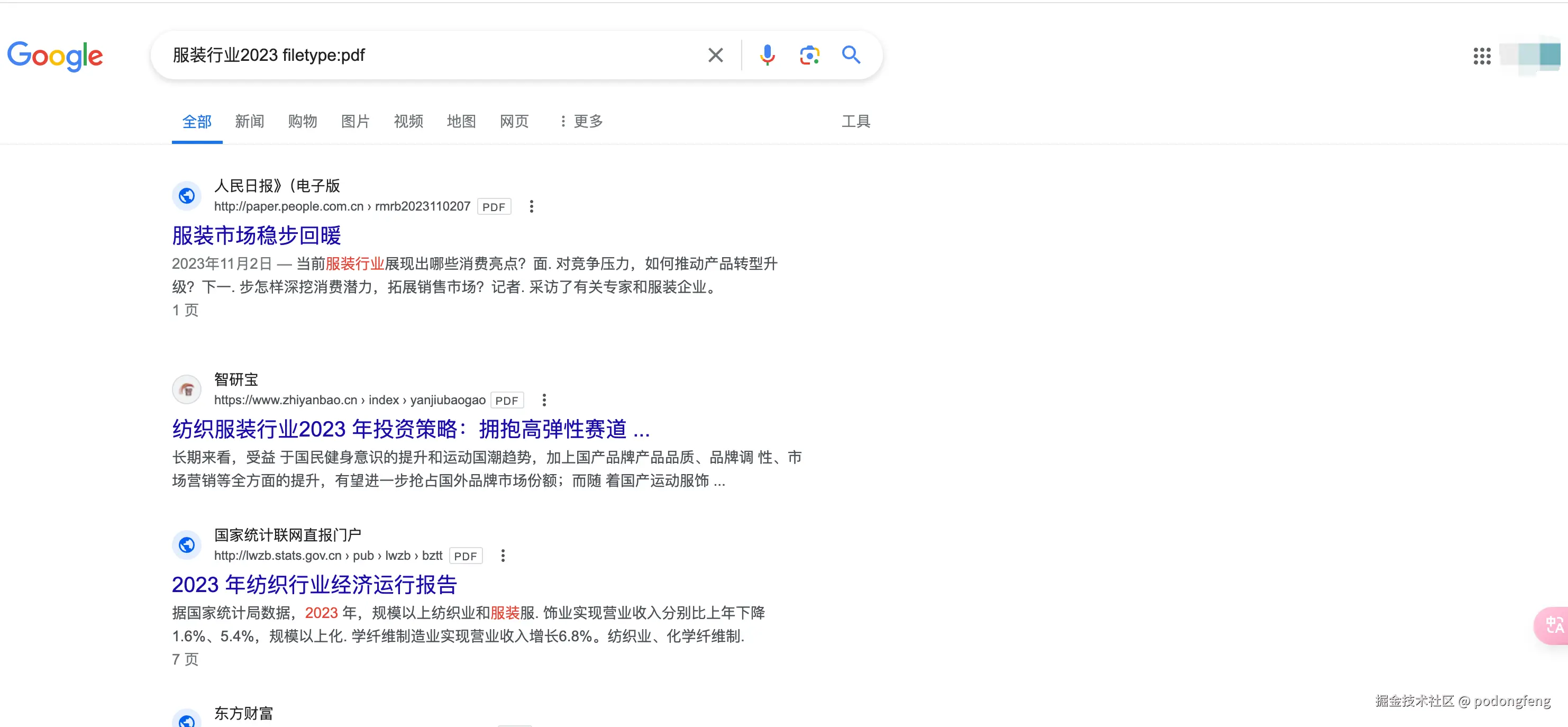Click the blue magnifier search button
The width and height of the screenshot is (1568, 727).
851,56
